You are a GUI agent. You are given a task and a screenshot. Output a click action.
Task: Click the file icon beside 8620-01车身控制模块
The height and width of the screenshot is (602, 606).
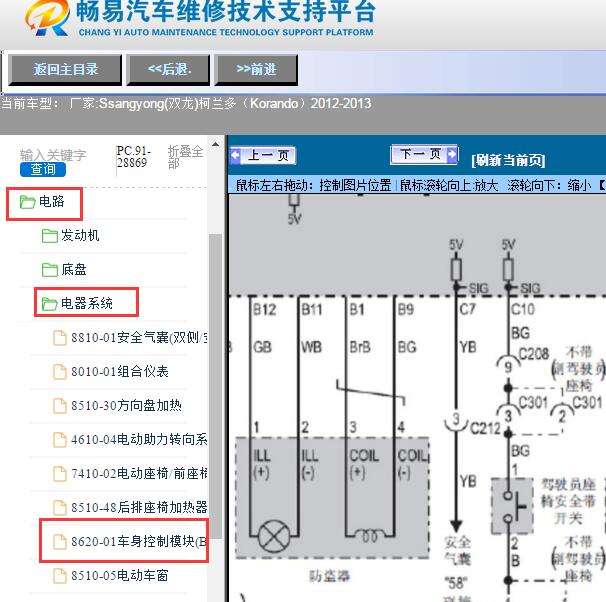click(x=60, y=542)
